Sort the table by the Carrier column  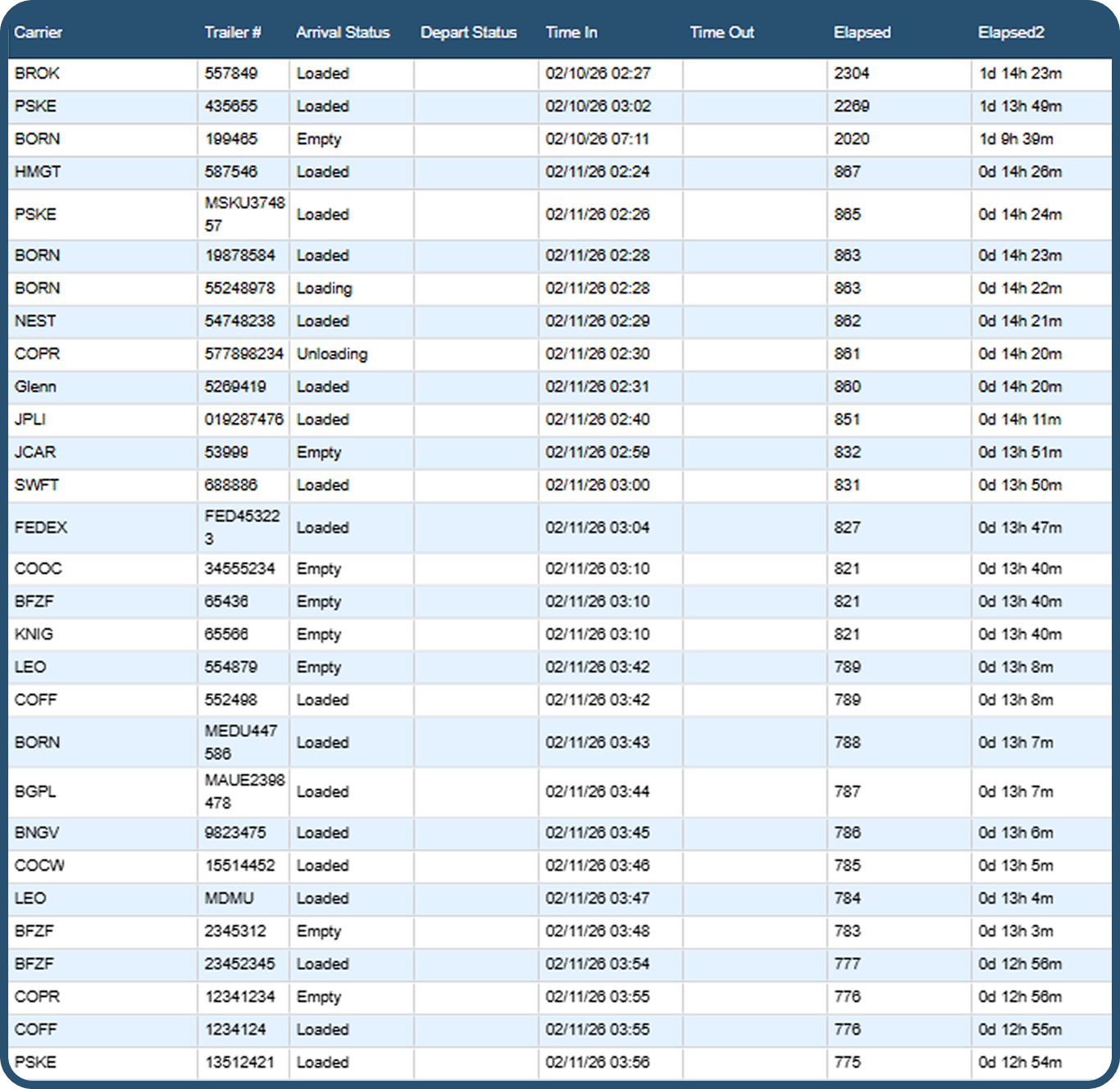click(39, 33)
